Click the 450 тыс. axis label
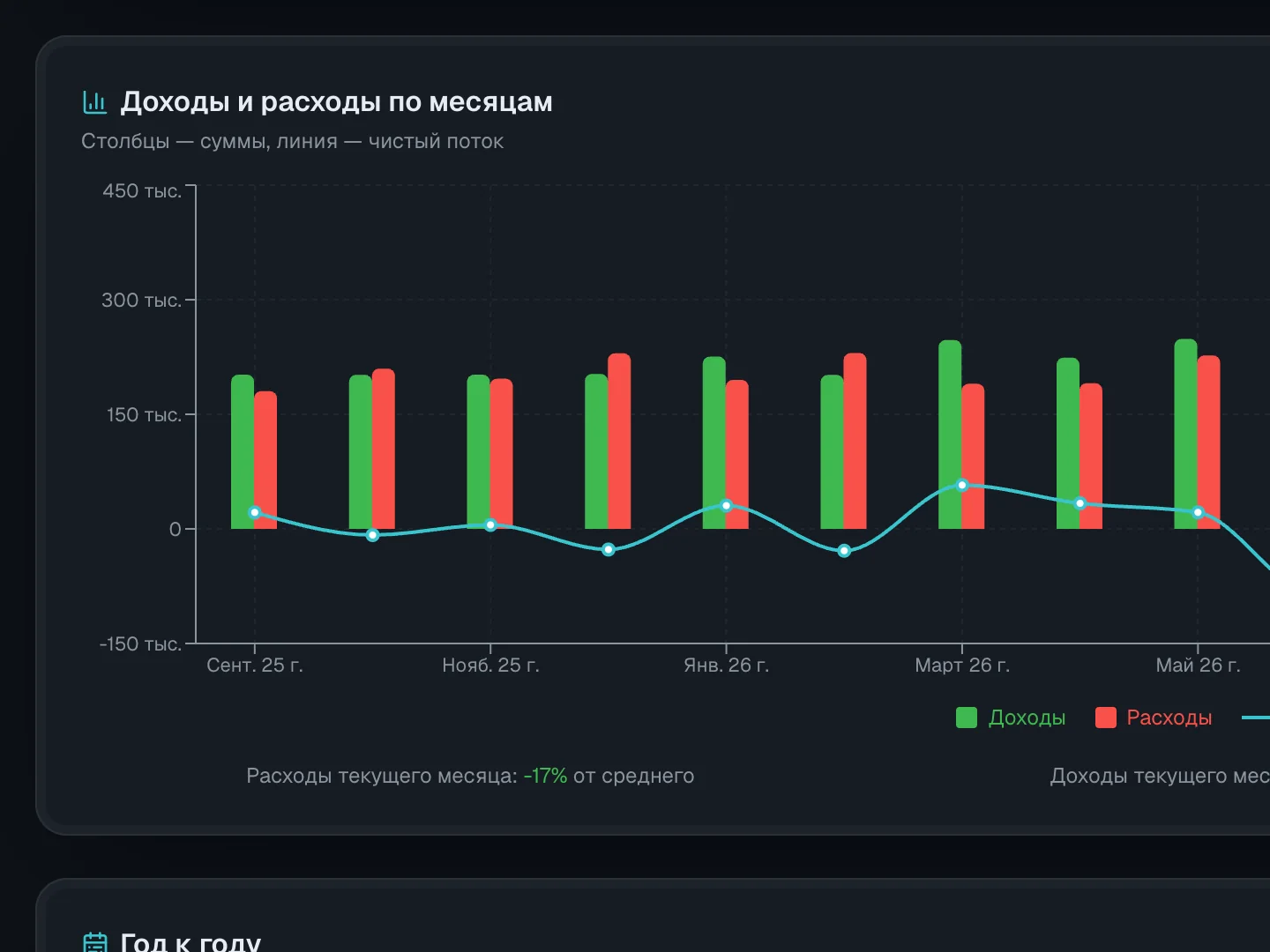Viewport: 1270px width, 952px height. pyautogui.click(x=142, y=190)
